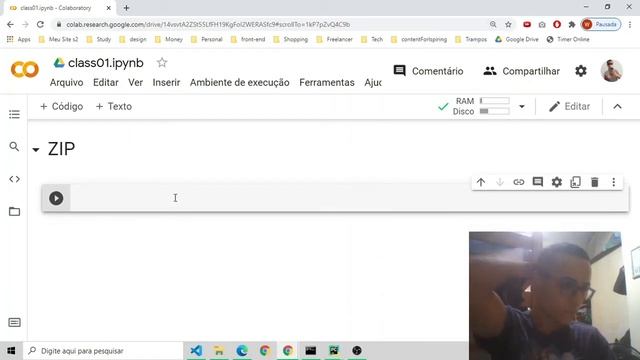Image resolution: width=640 pixels, height=360 pixels.
Task: Open the Files folder panel
Action: [x=14, y=211]
